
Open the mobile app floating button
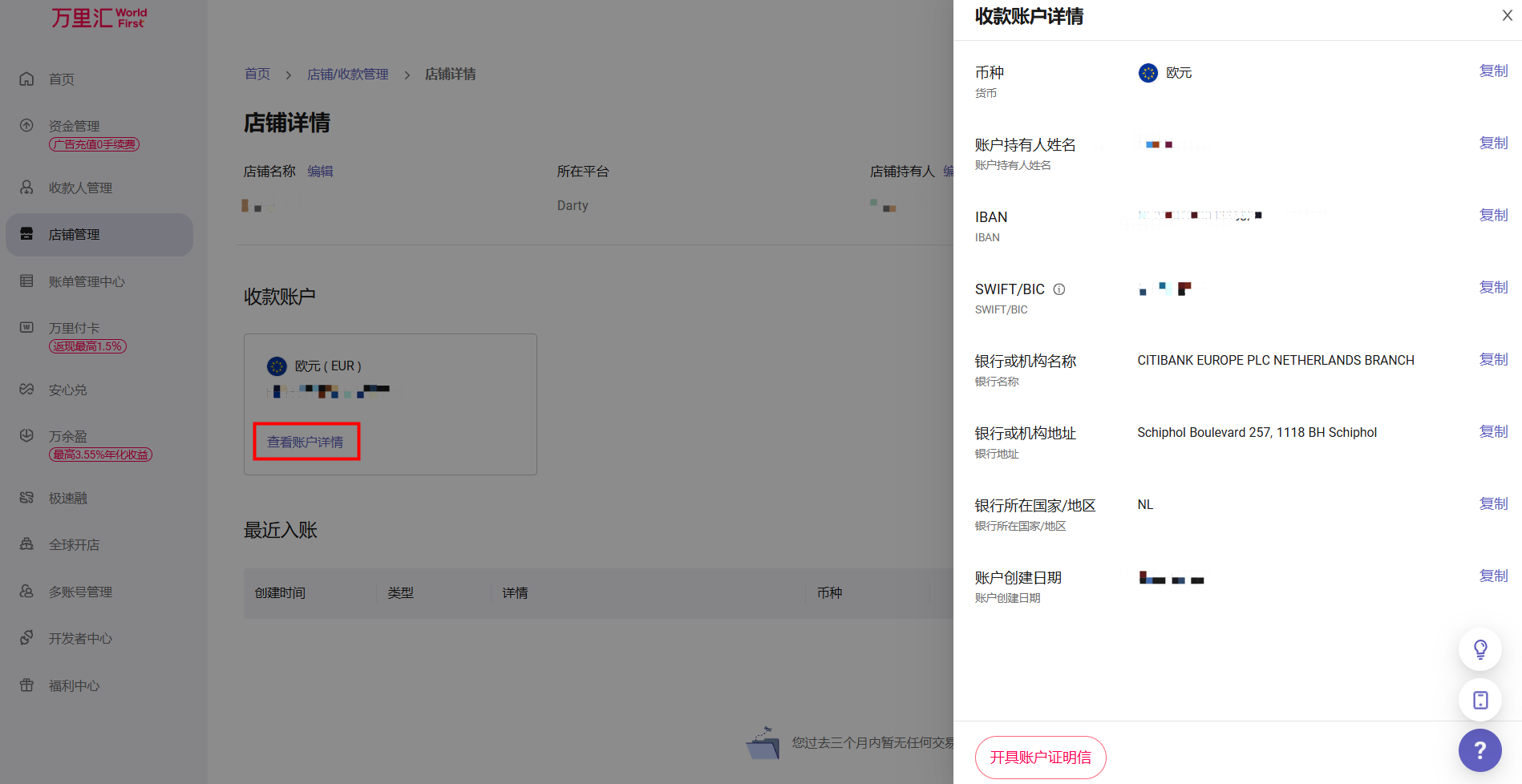click(1479, 700)
